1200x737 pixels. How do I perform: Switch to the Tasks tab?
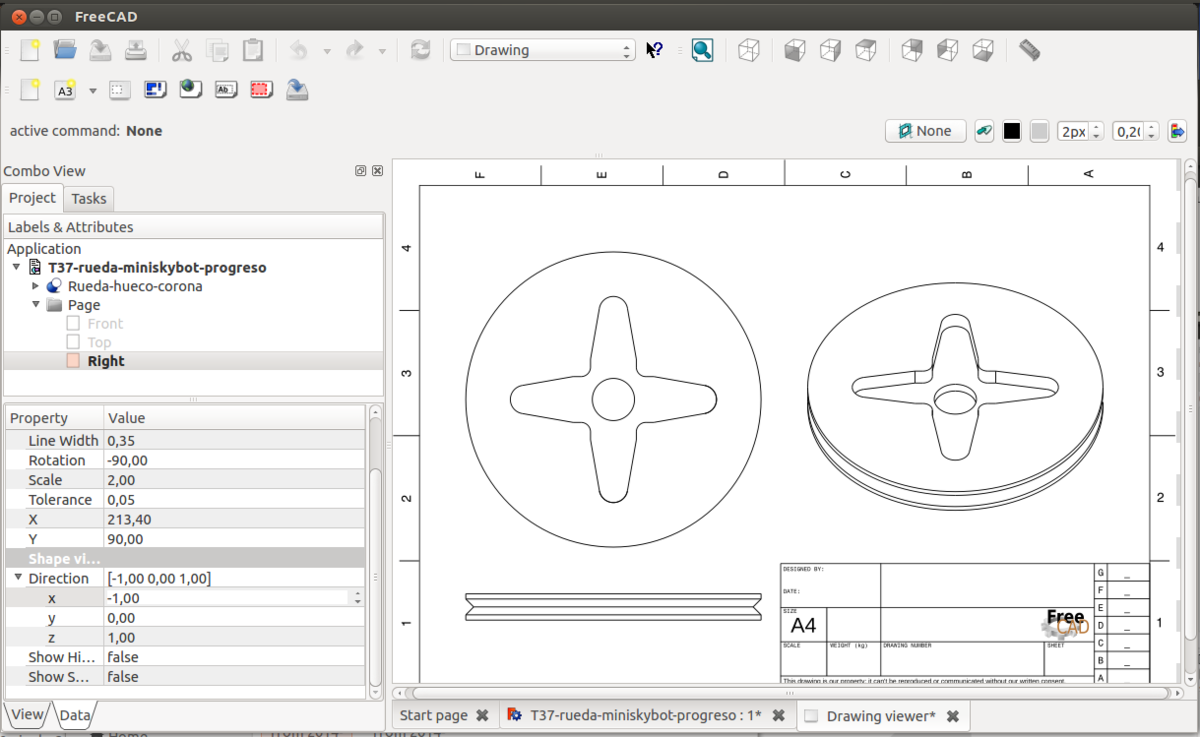[89, 199]
